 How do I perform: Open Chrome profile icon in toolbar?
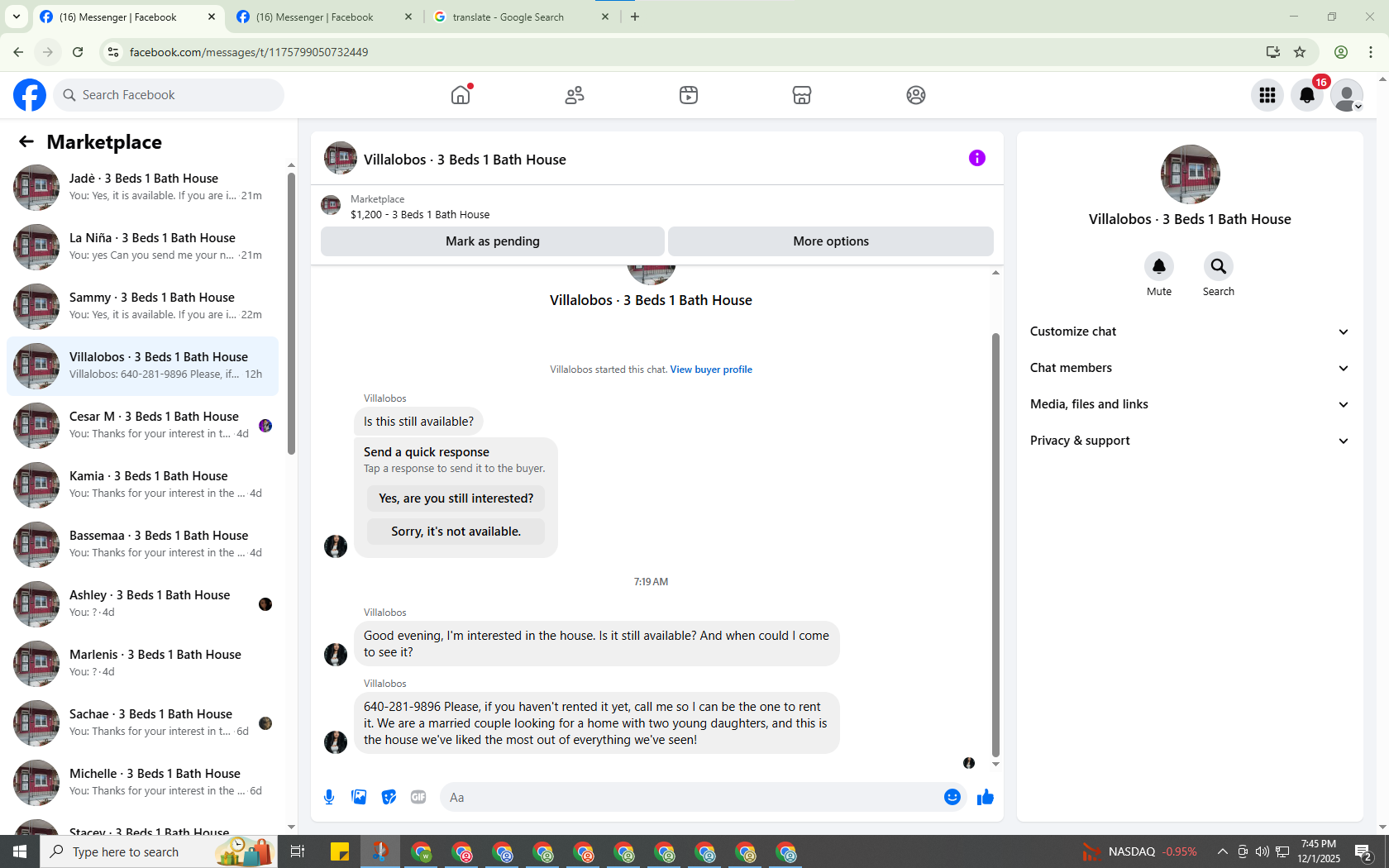coord(1341,52)
